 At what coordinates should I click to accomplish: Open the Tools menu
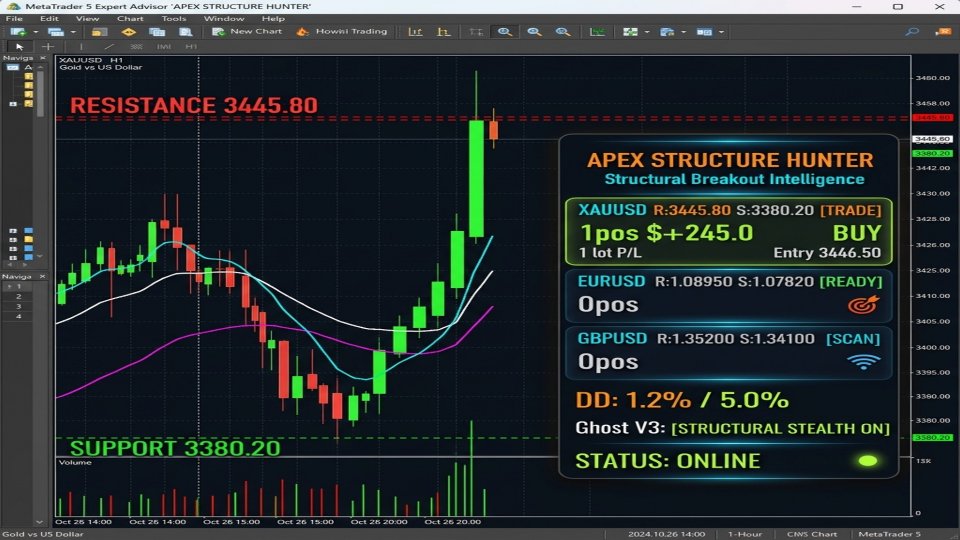[174, 18]
